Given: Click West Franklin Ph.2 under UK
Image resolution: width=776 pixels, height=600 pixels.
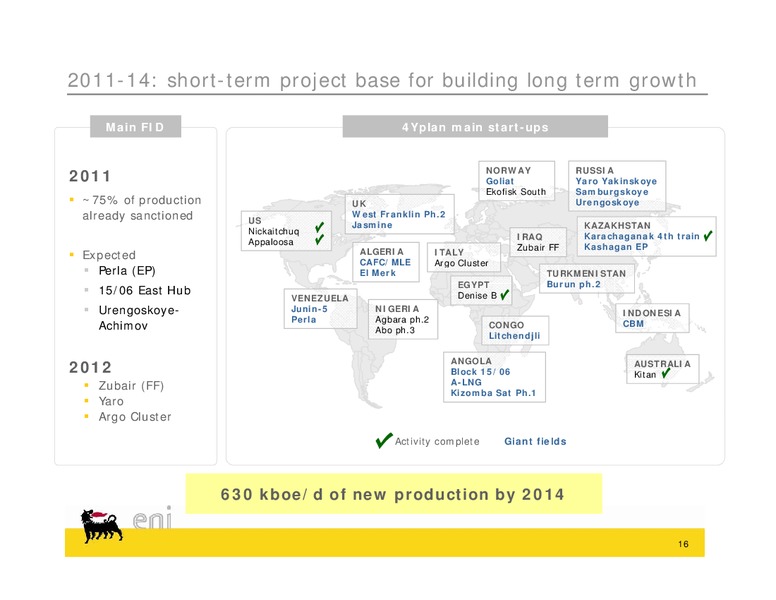Looking at the screenshot, I should tap(398, 214).
